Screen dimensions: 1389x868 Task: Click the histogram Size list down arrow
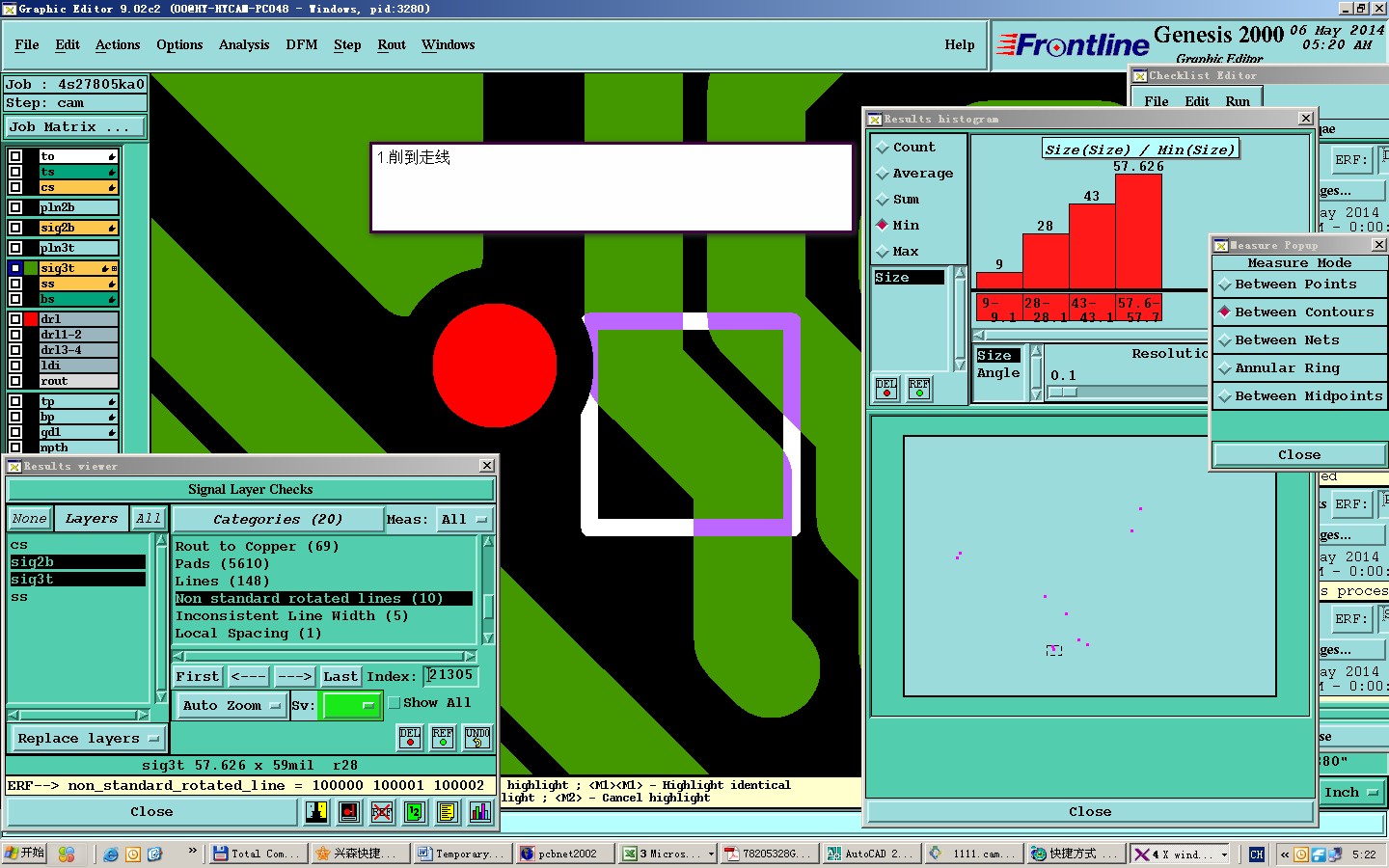click(x=960, y=365)
